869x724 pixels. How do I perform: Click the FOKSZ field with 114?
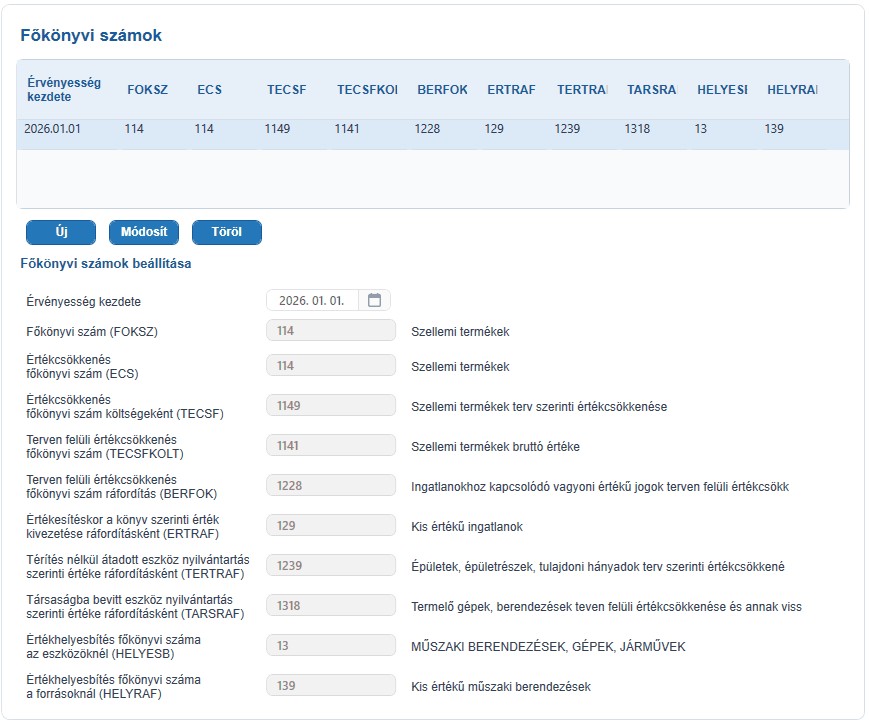331,331
